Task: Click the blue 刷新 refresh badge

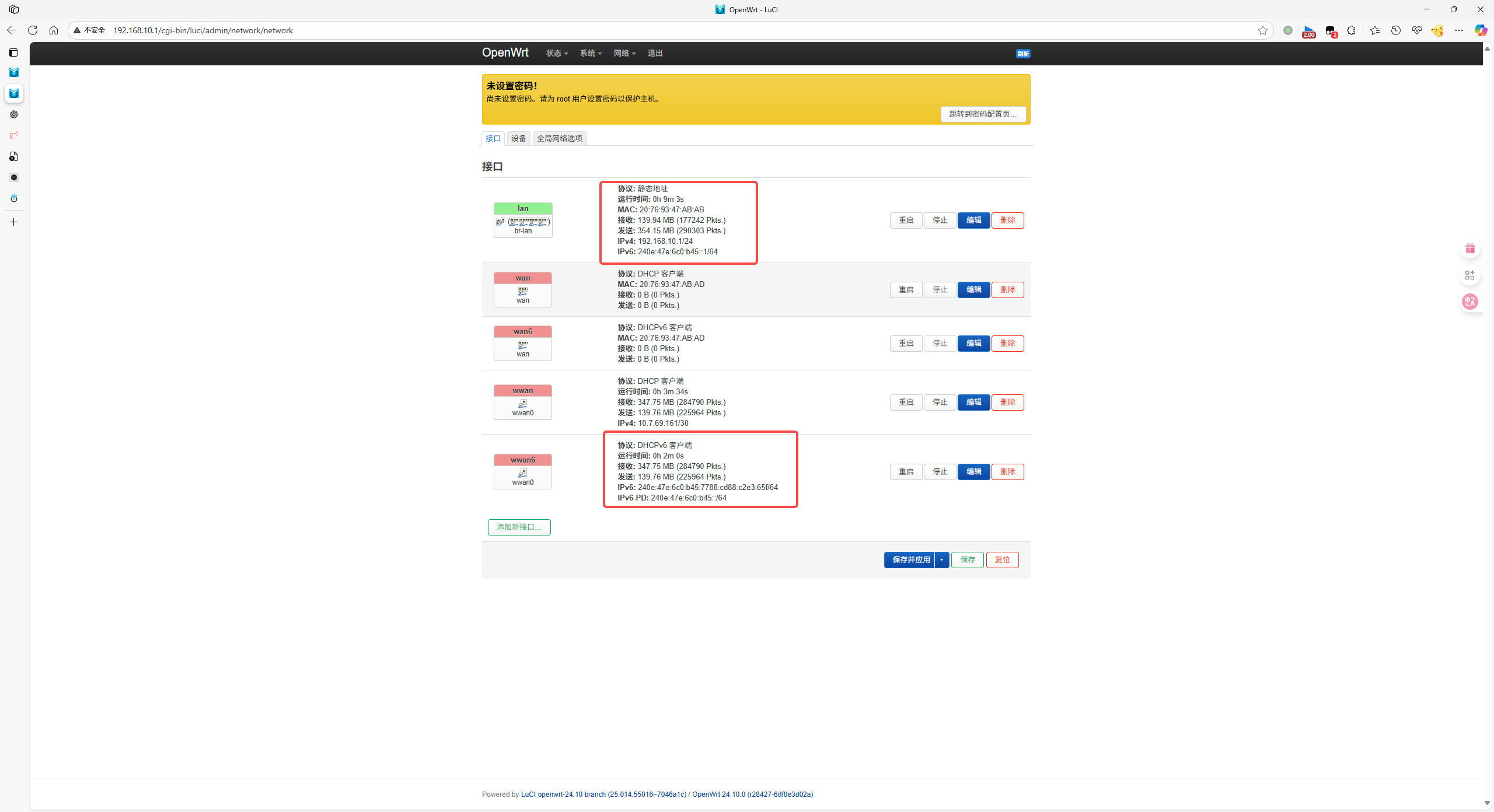Action: pos(1023,54)
